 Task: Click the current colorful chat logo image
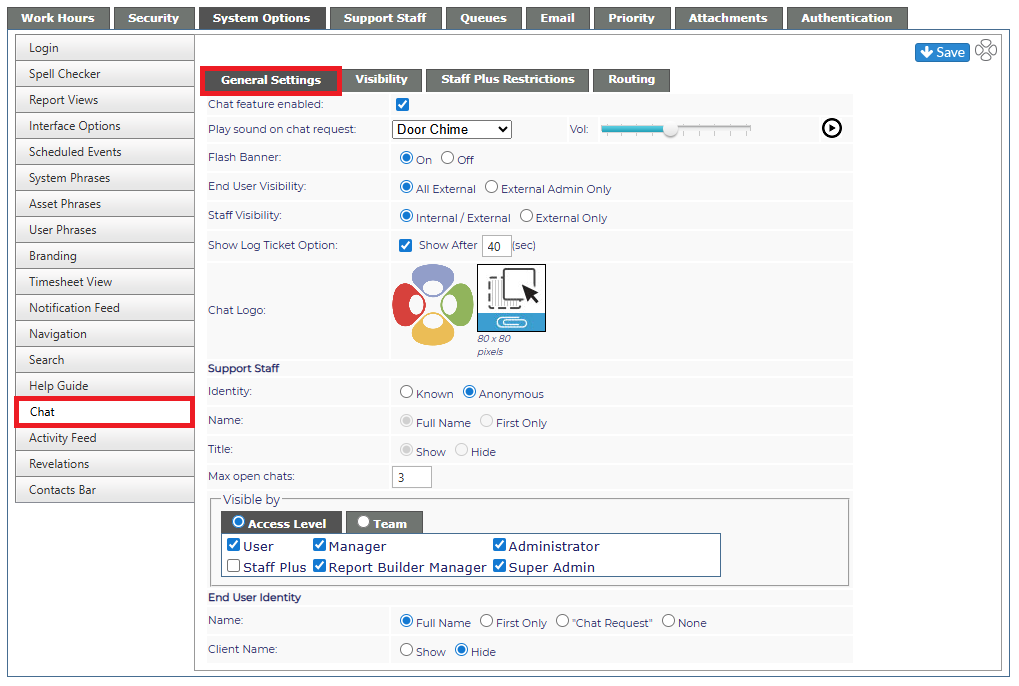click(433, 304)
